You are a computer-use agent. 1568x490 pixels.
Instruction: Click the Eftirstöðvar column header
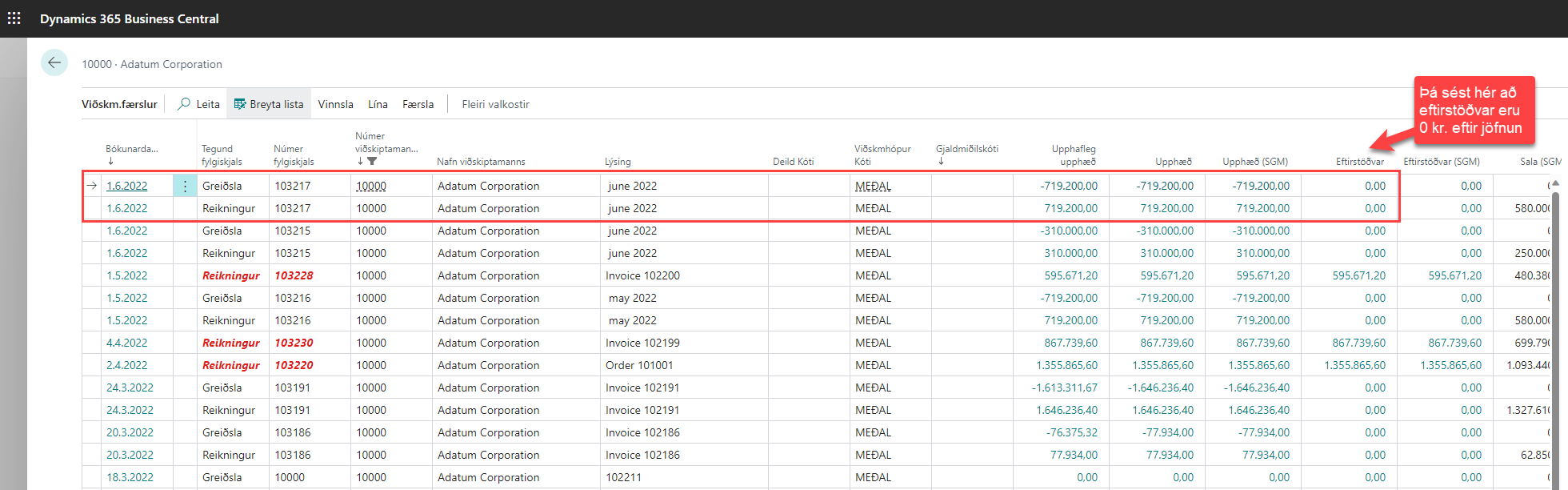coord(1359,161)
